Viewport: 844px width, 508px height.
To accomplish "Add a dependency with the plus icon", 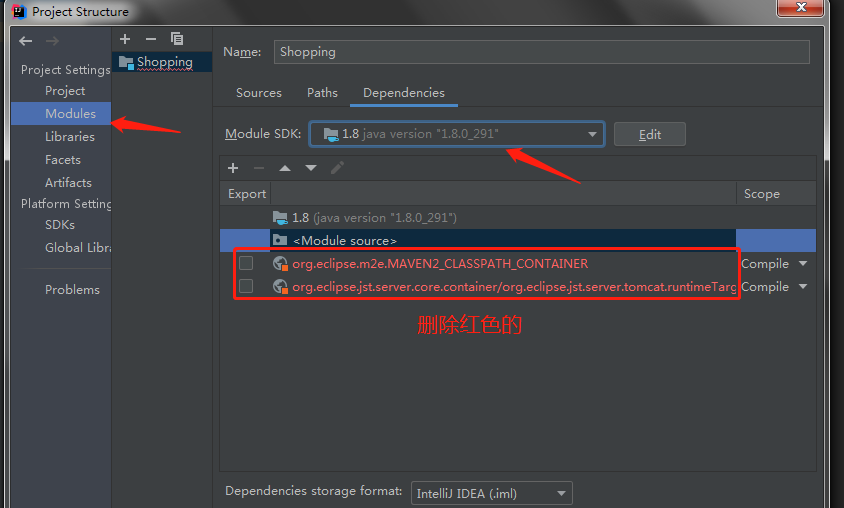I will click(x=233, y=168).
